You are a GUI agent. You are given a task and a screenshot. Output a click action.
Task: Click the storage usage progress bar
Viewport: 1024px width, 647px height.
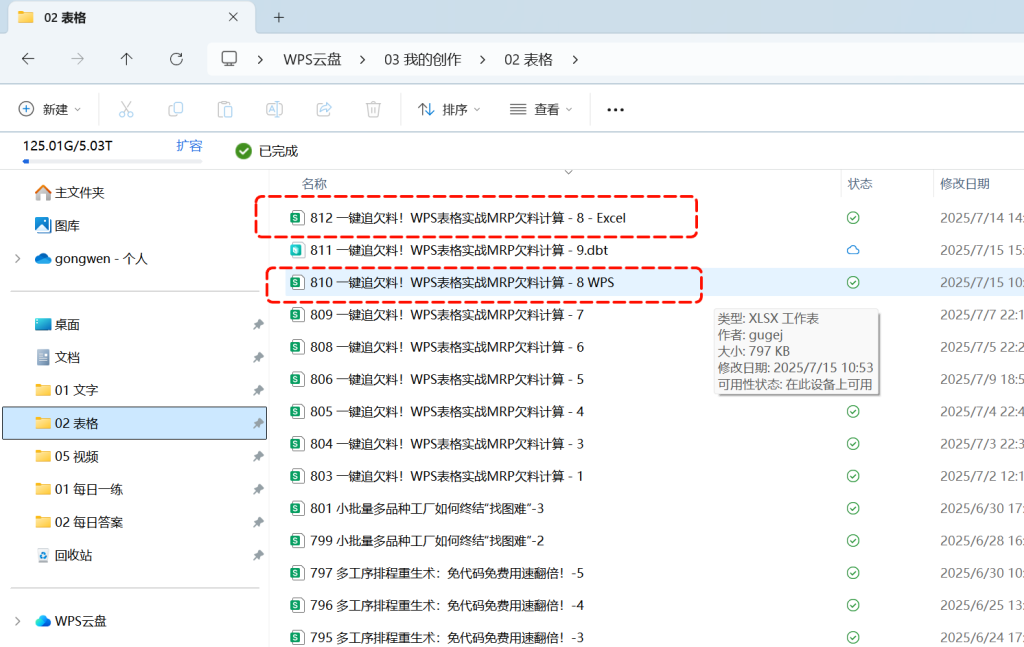pyautogui.click(x=112, y=161)
